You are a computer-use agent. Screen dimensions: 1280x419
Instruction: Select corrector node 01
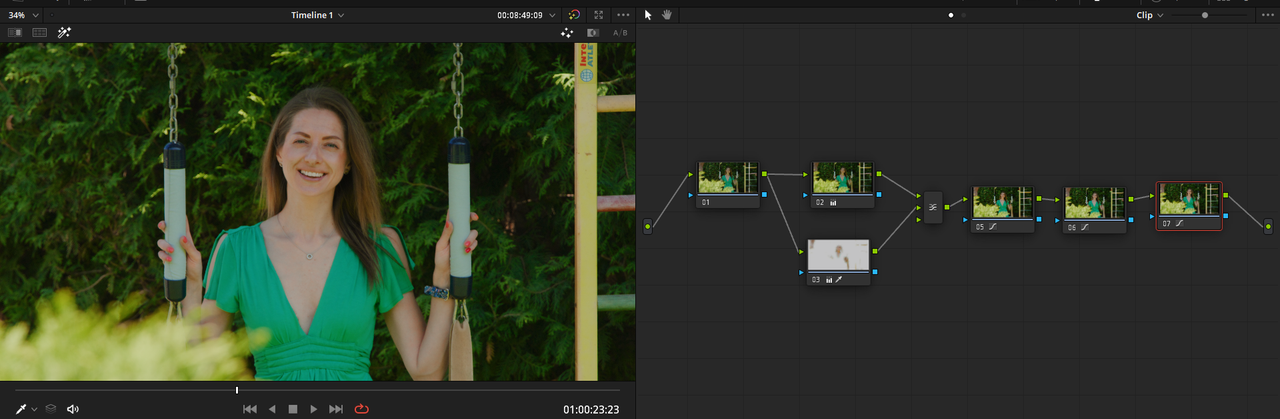pyautogui.click(x=728, y=184)
